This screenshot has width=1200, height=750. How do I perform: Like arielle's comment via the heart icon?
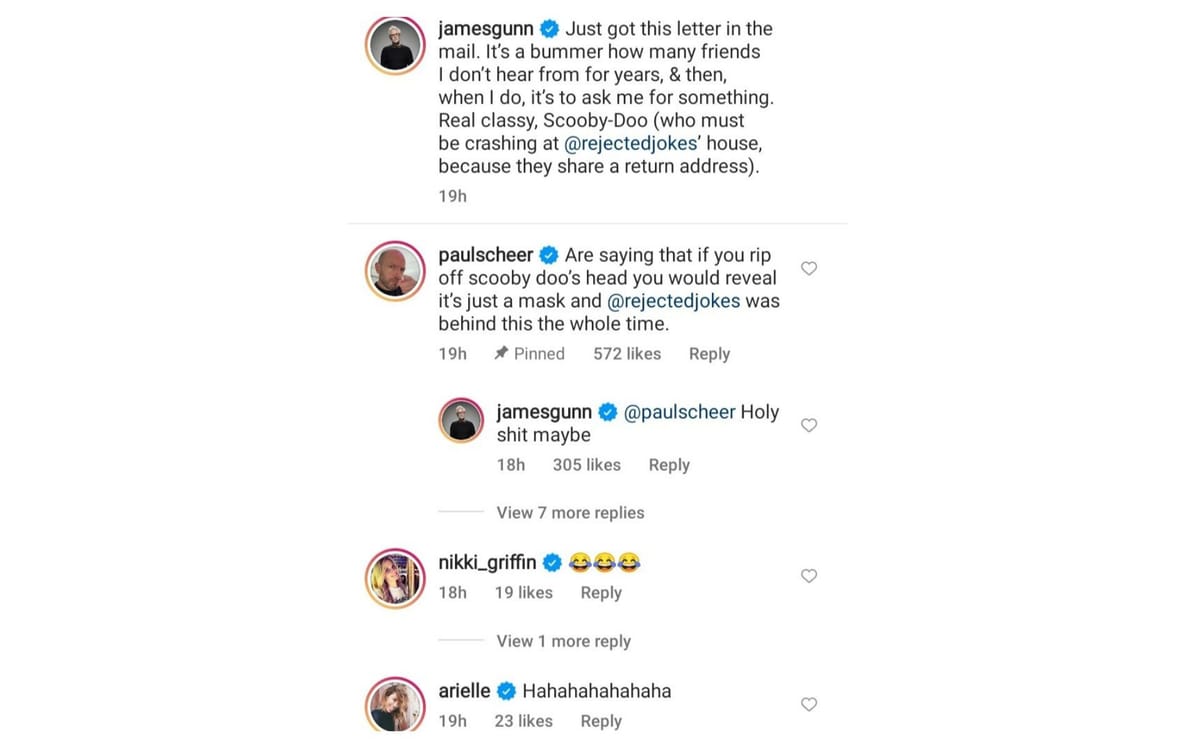[x=809, y=704]
